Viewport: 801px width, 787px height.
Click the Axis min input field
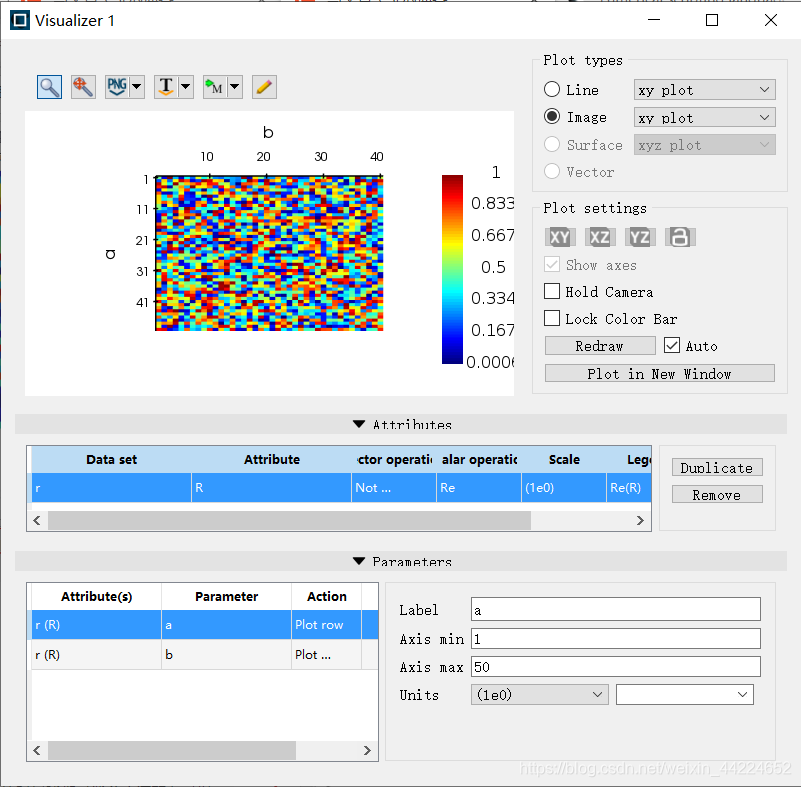(x=616, y=638)
